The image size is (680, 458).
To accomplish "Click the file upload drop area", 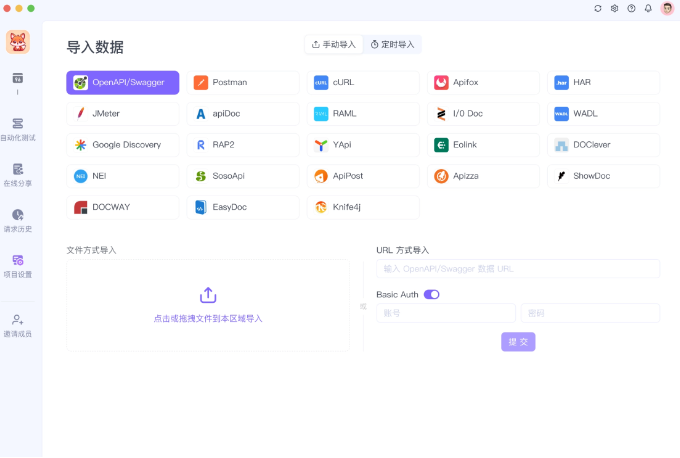I will point(208,305).
